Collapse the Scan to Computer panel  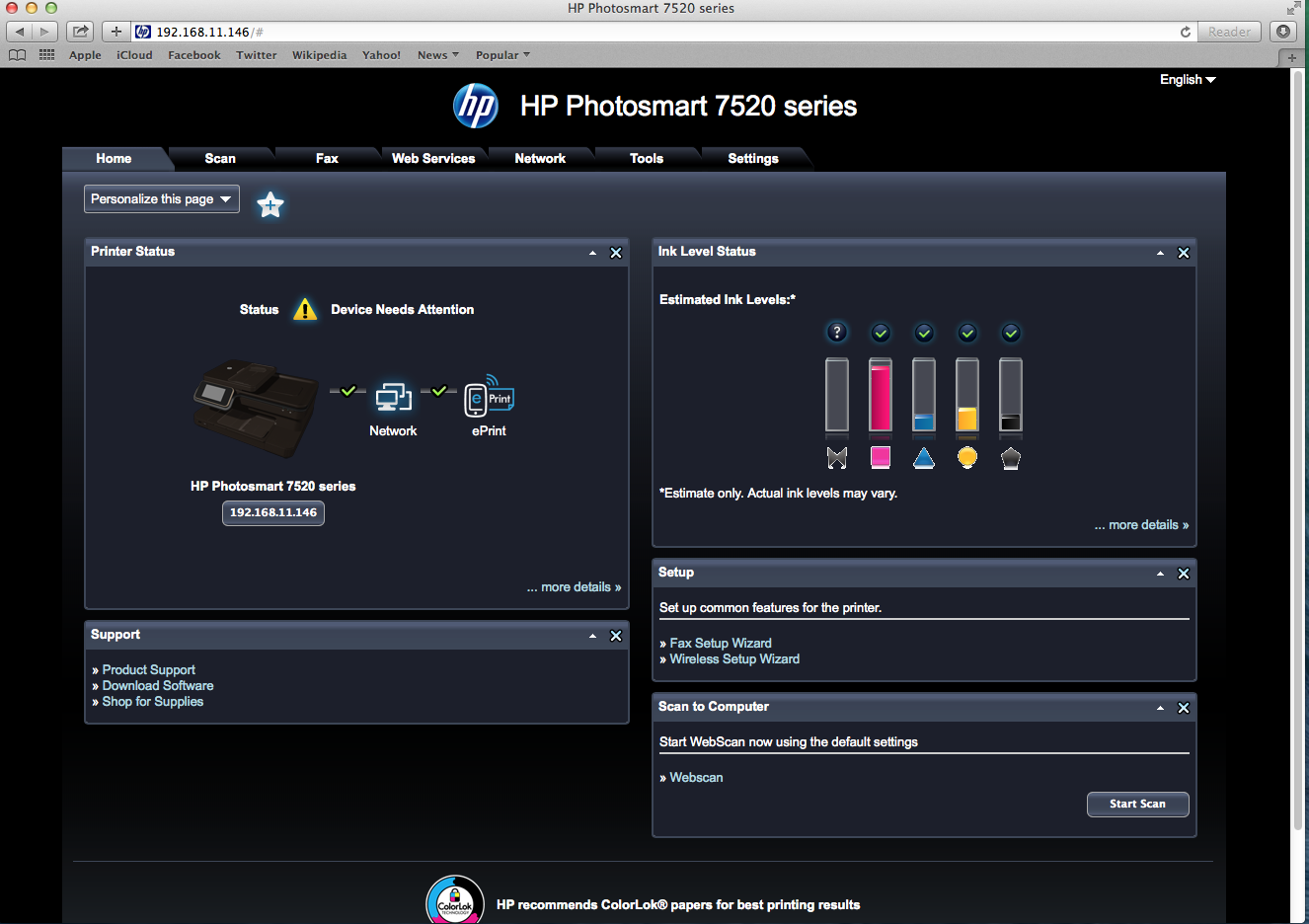point(1160,708)
